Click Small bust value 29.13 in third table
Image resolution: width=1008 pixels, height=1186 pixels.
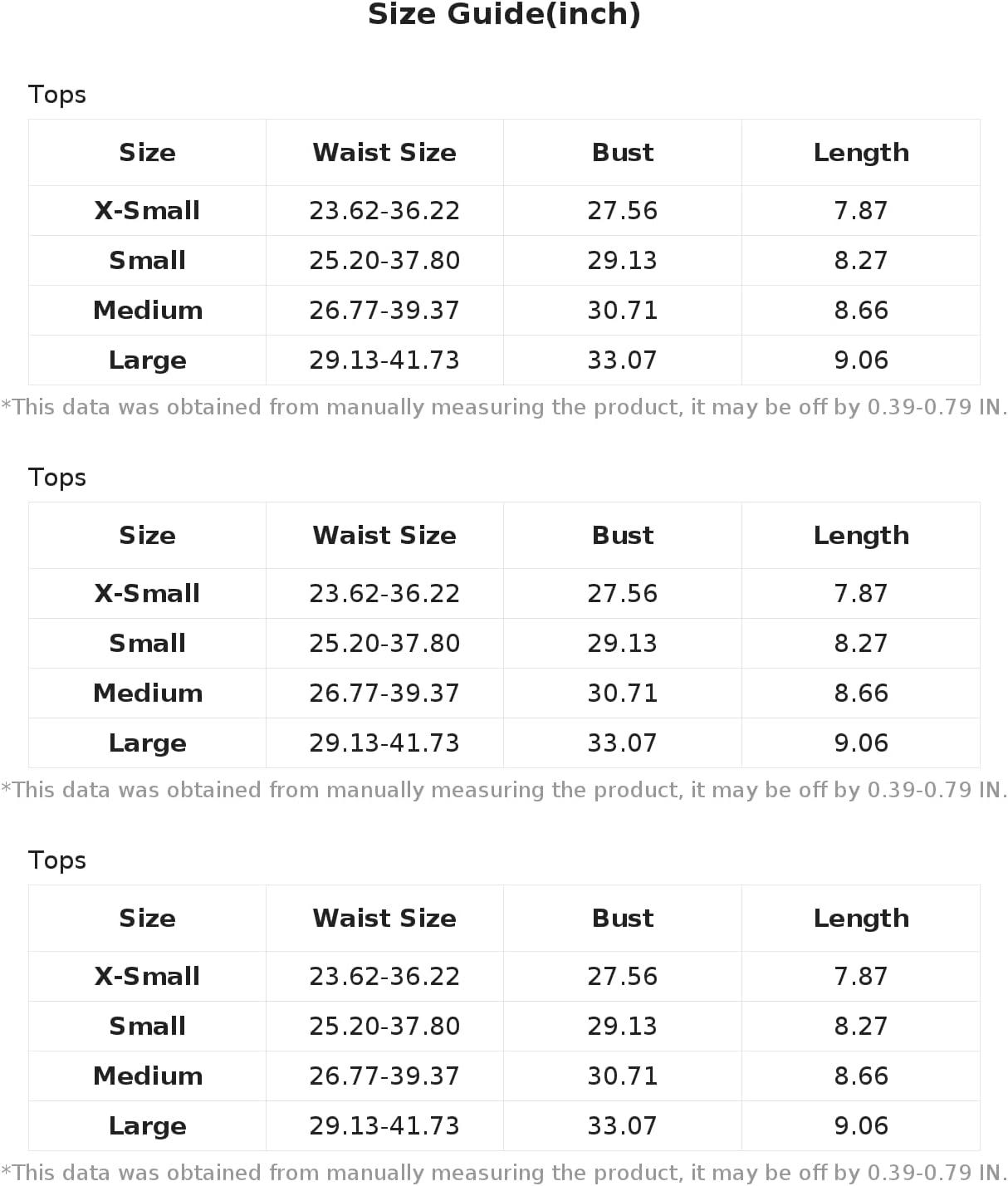(x=622, y=1027)
